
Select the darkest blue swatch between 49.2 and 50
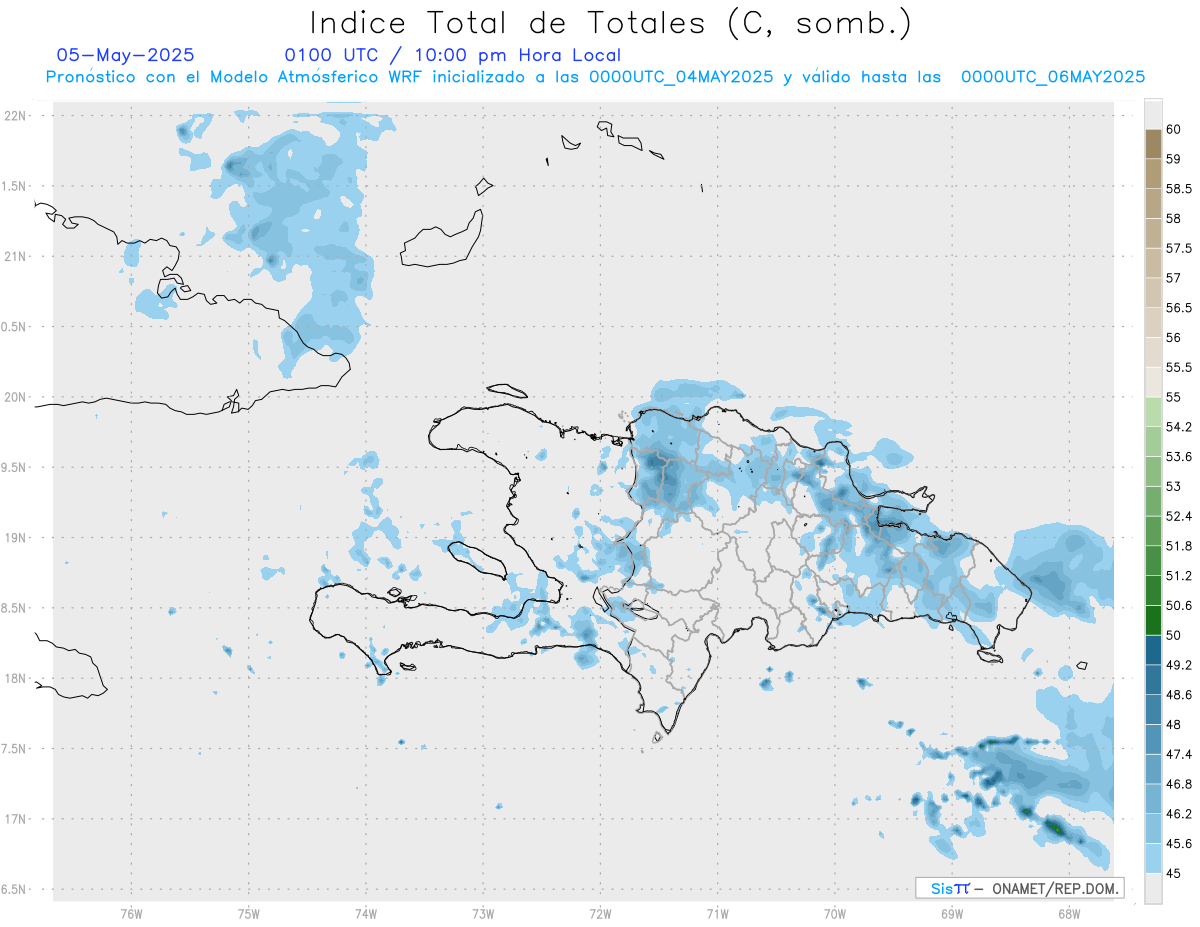[1153, 650]
